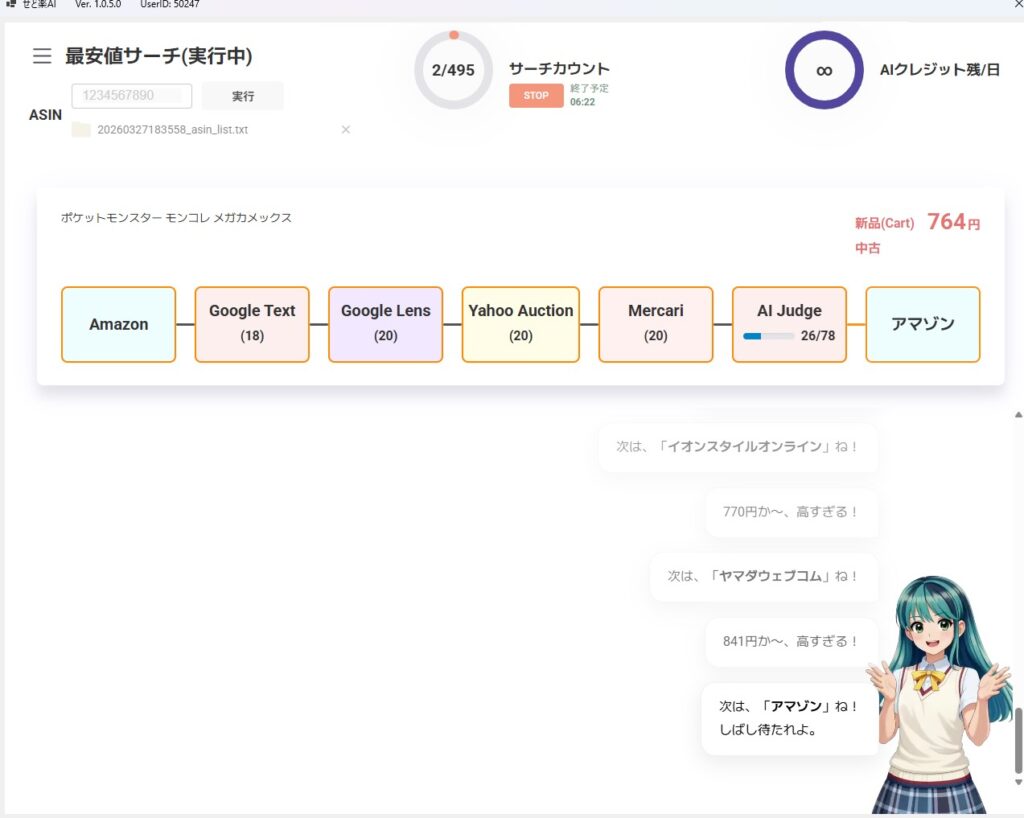
Task: Select the Mercari (20) step
Action: (655, 324)
